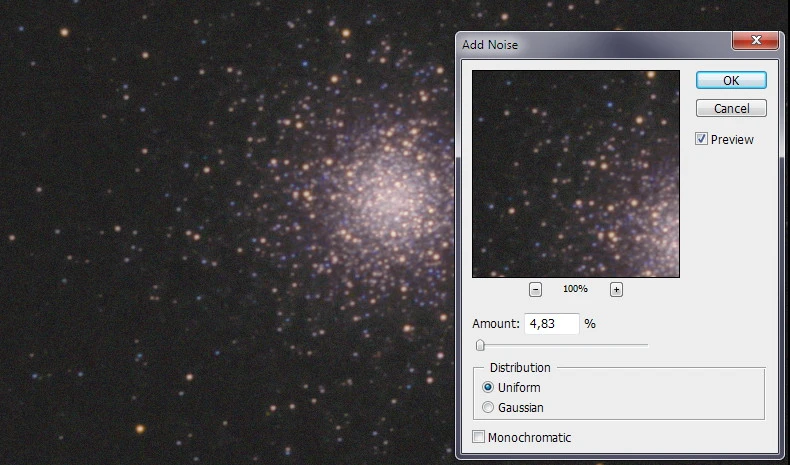
Task: Disable the Preview checkbox
Action: click(702, 139)
